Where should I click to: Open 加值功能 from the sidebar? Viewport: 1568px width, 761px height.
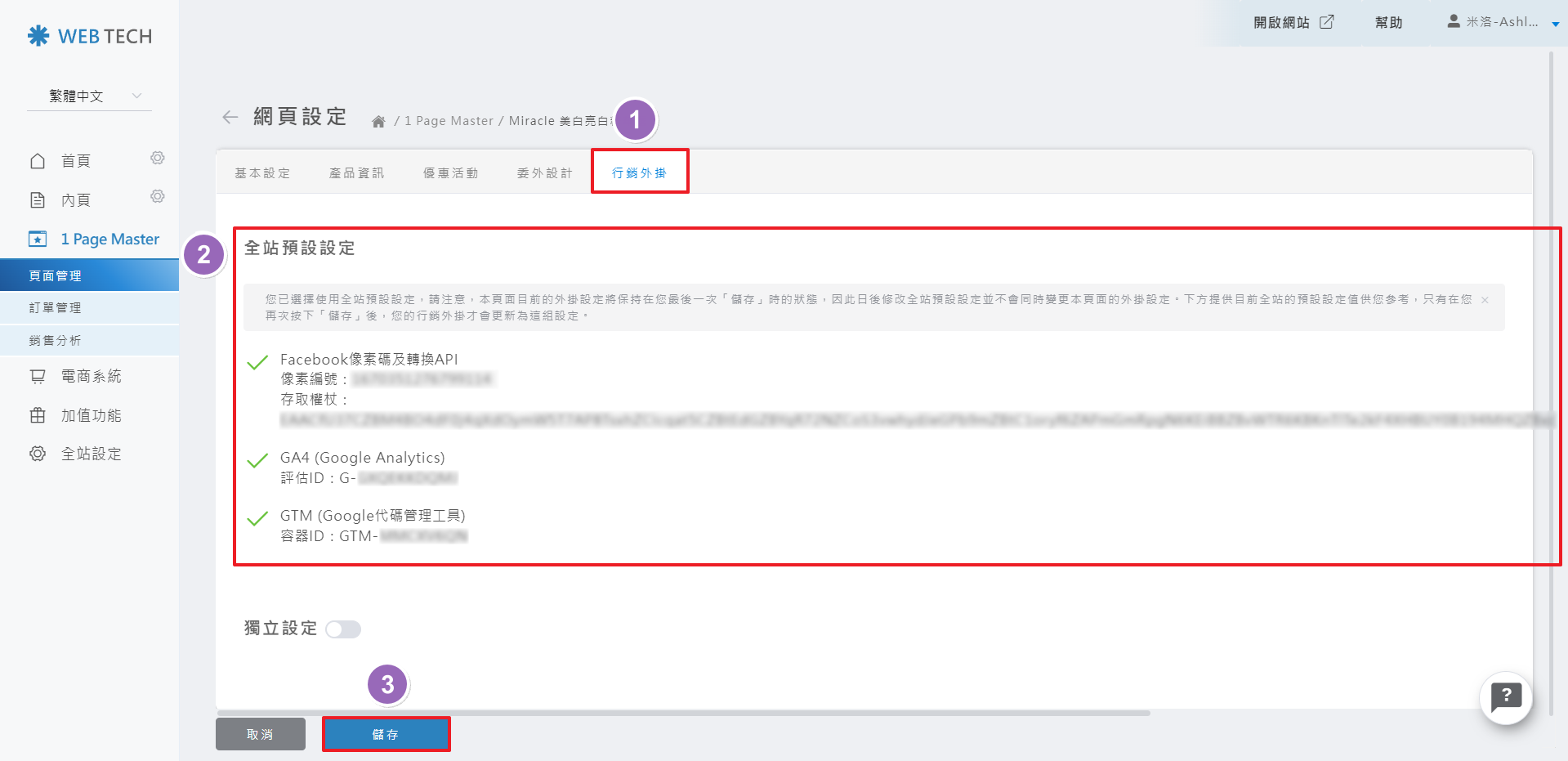91,415
